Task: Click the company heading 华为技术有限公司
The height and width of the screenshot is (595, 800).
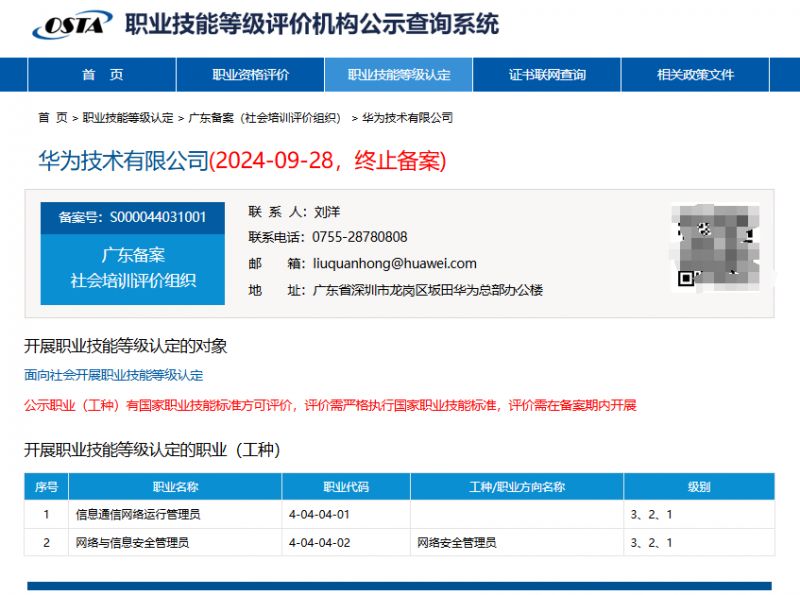Action: tap(123, 161)
